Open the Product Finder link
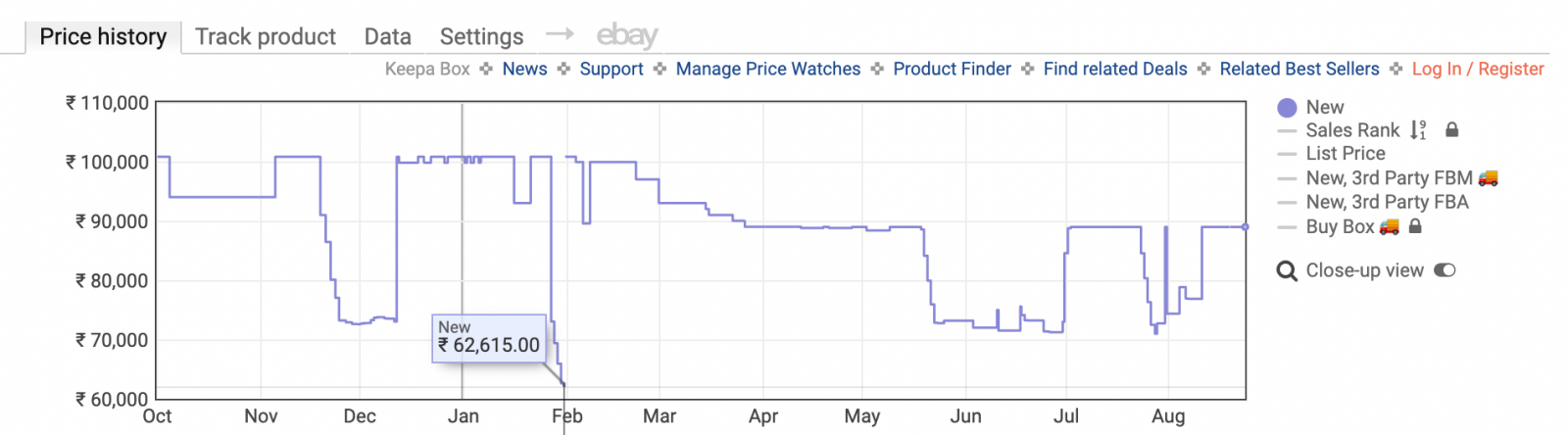Screen dimensions: 1568x435 pyautogui.click(x=952, y=69)
